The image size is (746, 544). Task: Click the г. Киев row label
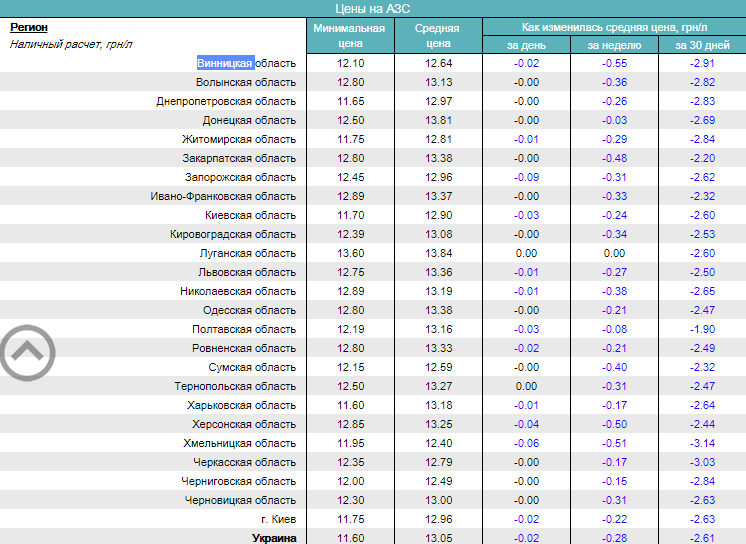pyautogui.click(x=277, y=520)
